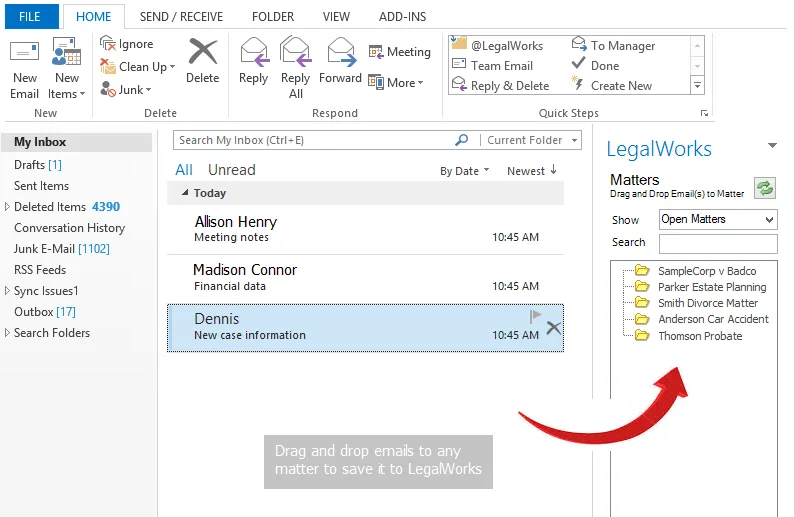This screenshot has height=517, width=794.
Task: Expand the Deleted Items folder
Action: pyautogui.click(x=7, y=207)
